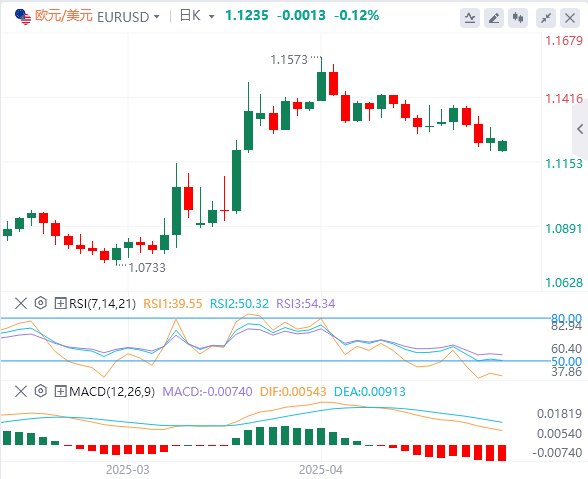The width and height of the screenshot is (588, 479).
Task: Expand the MACD panel with plus icon
Action: click(x=60, y=392)
